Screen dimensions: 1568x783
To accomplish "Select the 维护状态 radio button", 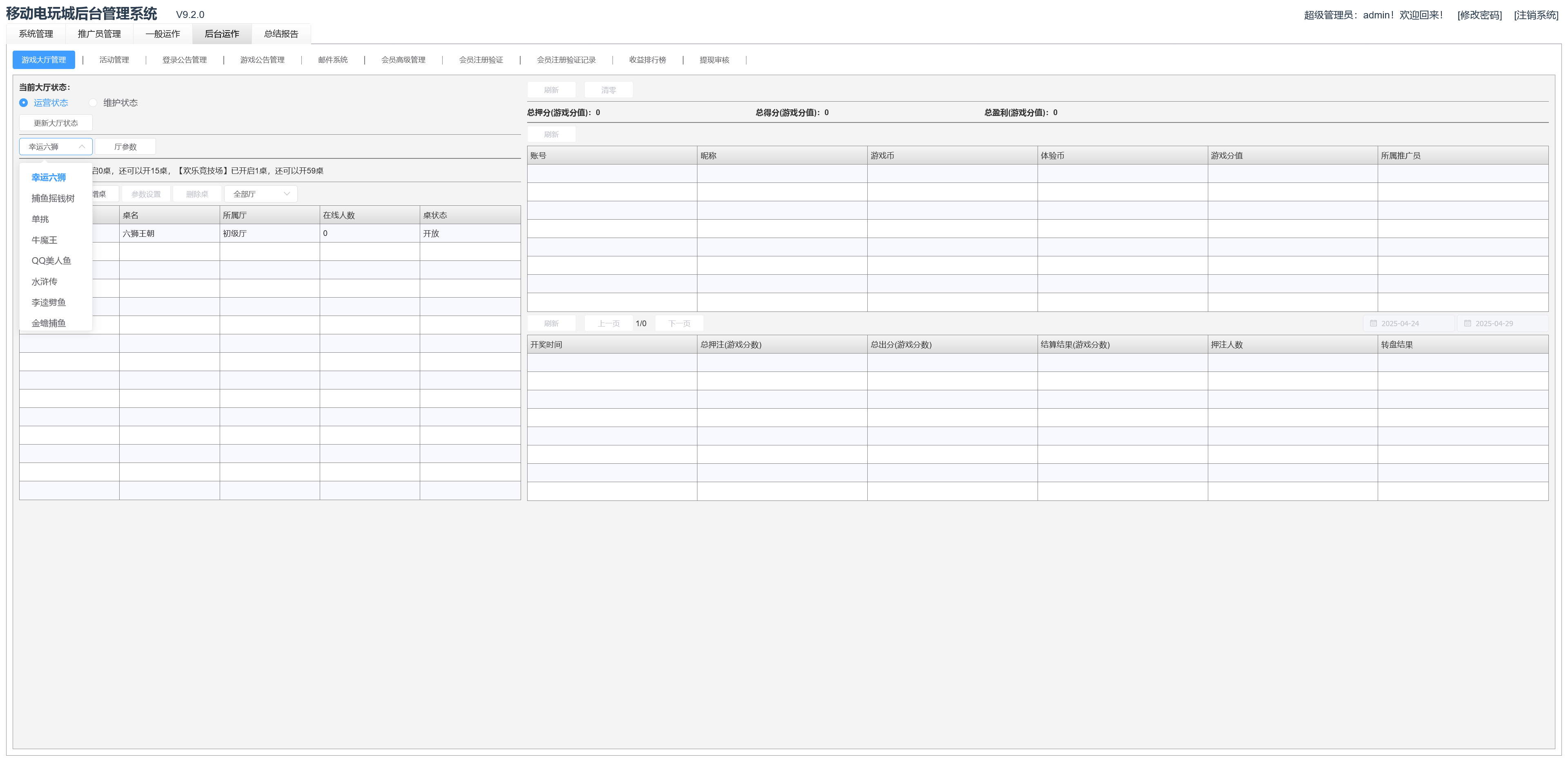I will point(93,103).
